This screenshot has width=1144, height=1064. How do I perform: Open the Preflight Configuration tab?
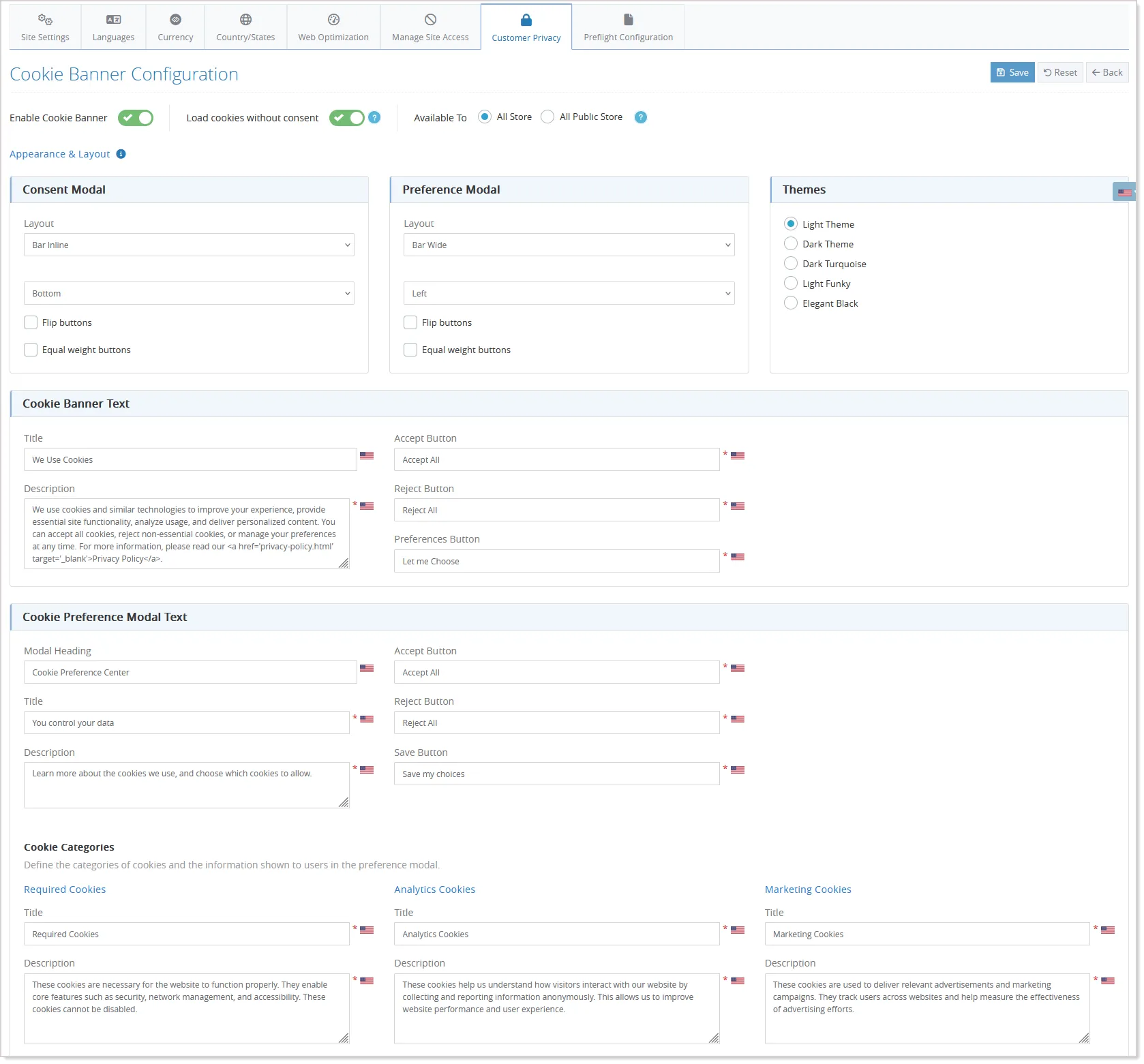pyautogui.click(x=628, y=27)
